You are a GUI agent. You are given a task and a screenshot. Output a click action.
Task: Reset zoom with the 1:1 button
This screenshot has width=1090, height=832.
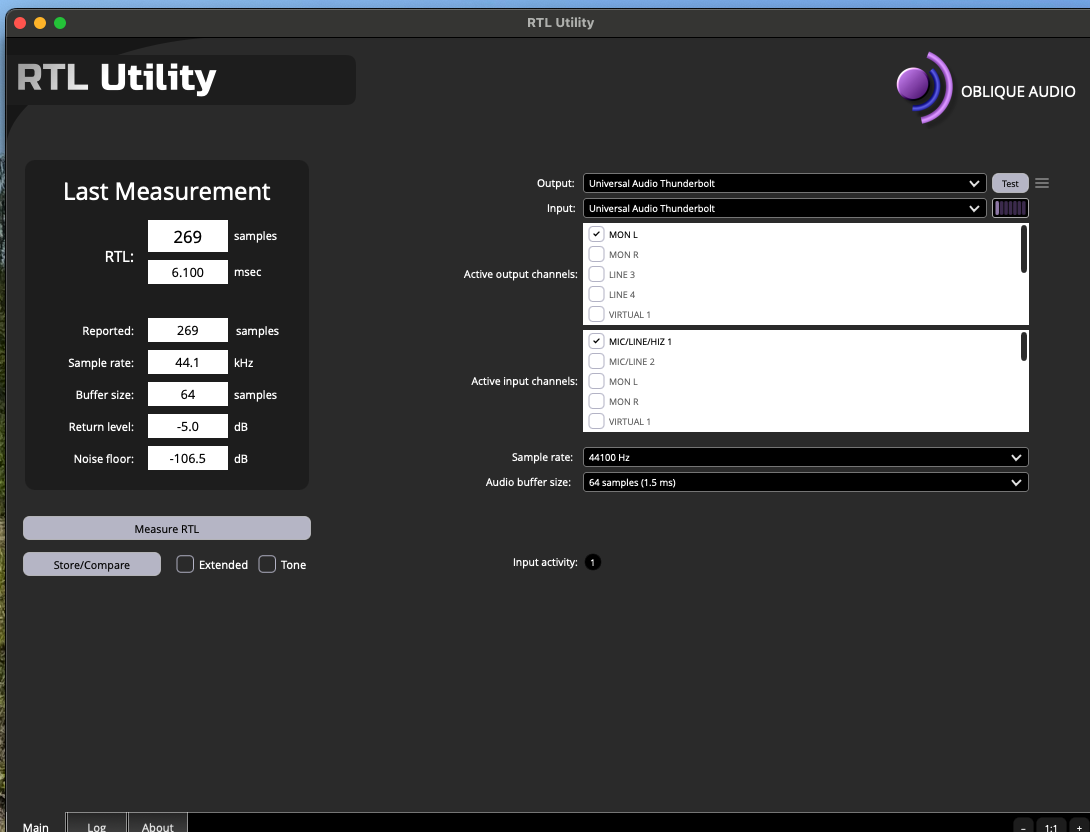point(1051,826)
